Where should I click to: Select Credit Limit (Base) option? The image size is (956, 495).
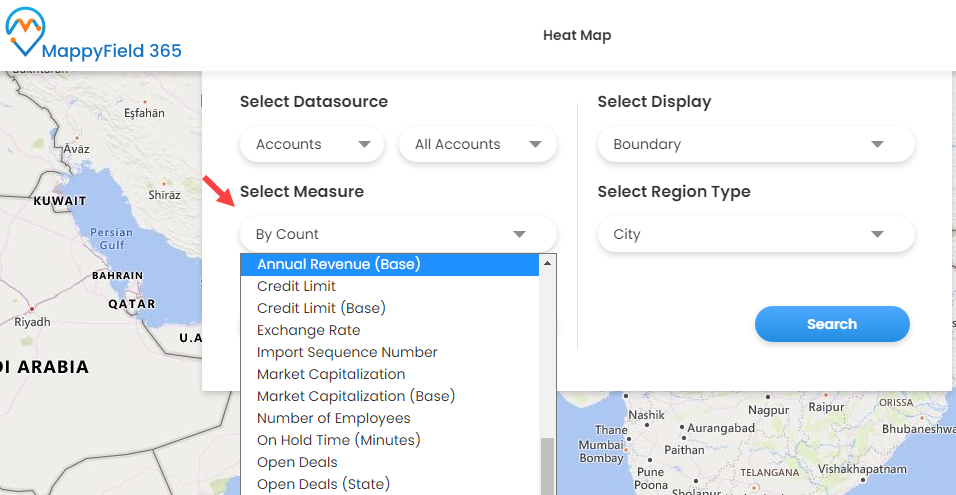pyautogui.click(x=321, y=308)
